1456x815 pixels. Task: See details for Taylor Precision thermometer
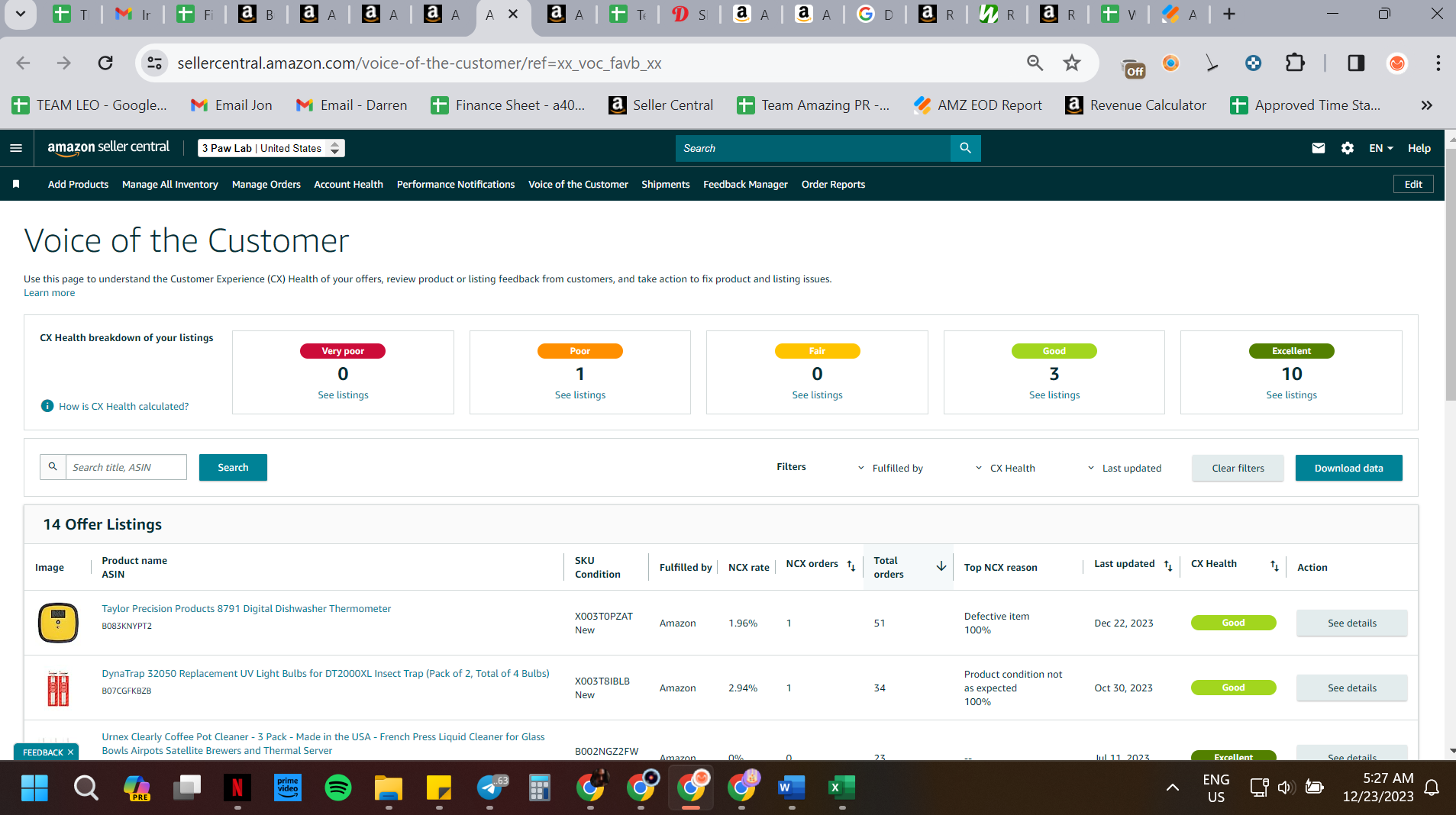point(1351,623)
